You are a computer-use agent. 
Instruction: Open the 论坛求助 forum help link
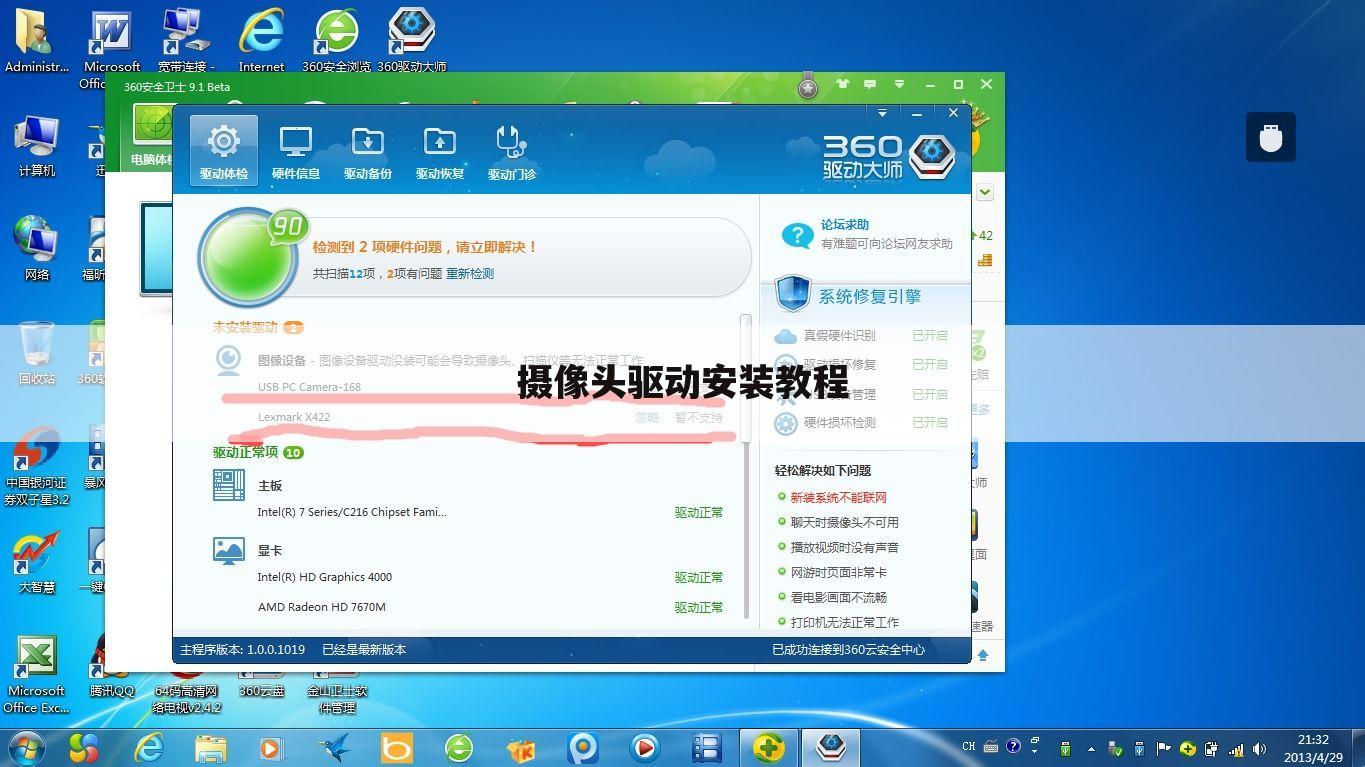pos(845,225)
